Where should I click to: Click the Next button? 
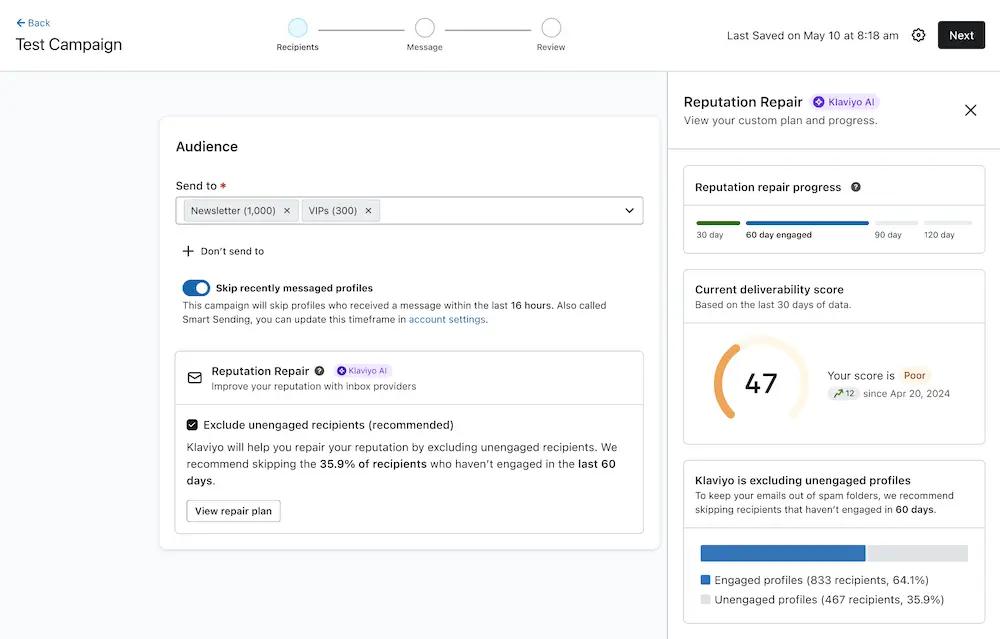(x=960, y=34)
